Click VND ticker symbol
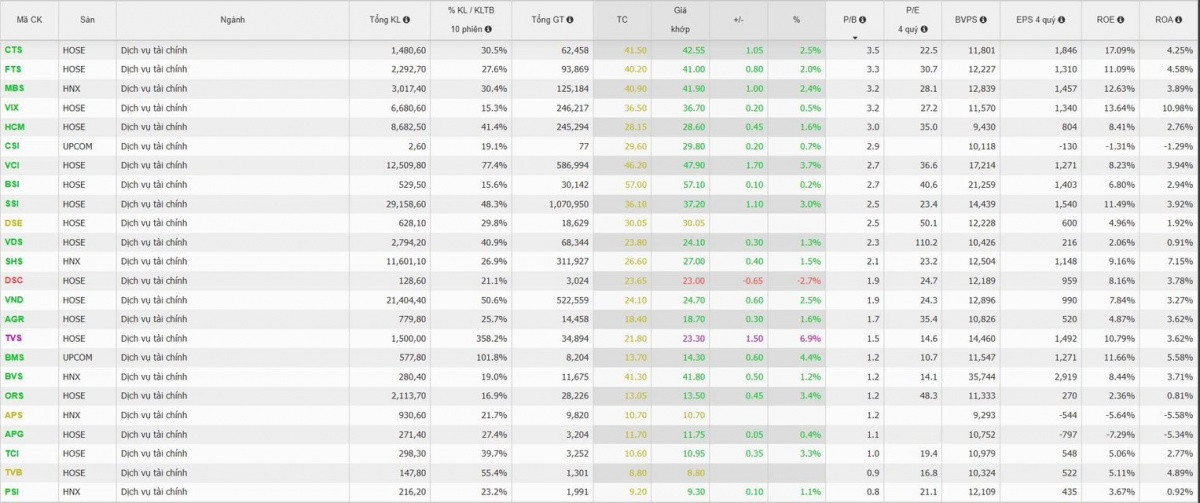The image size is (1200, 503). coord(14,299)
